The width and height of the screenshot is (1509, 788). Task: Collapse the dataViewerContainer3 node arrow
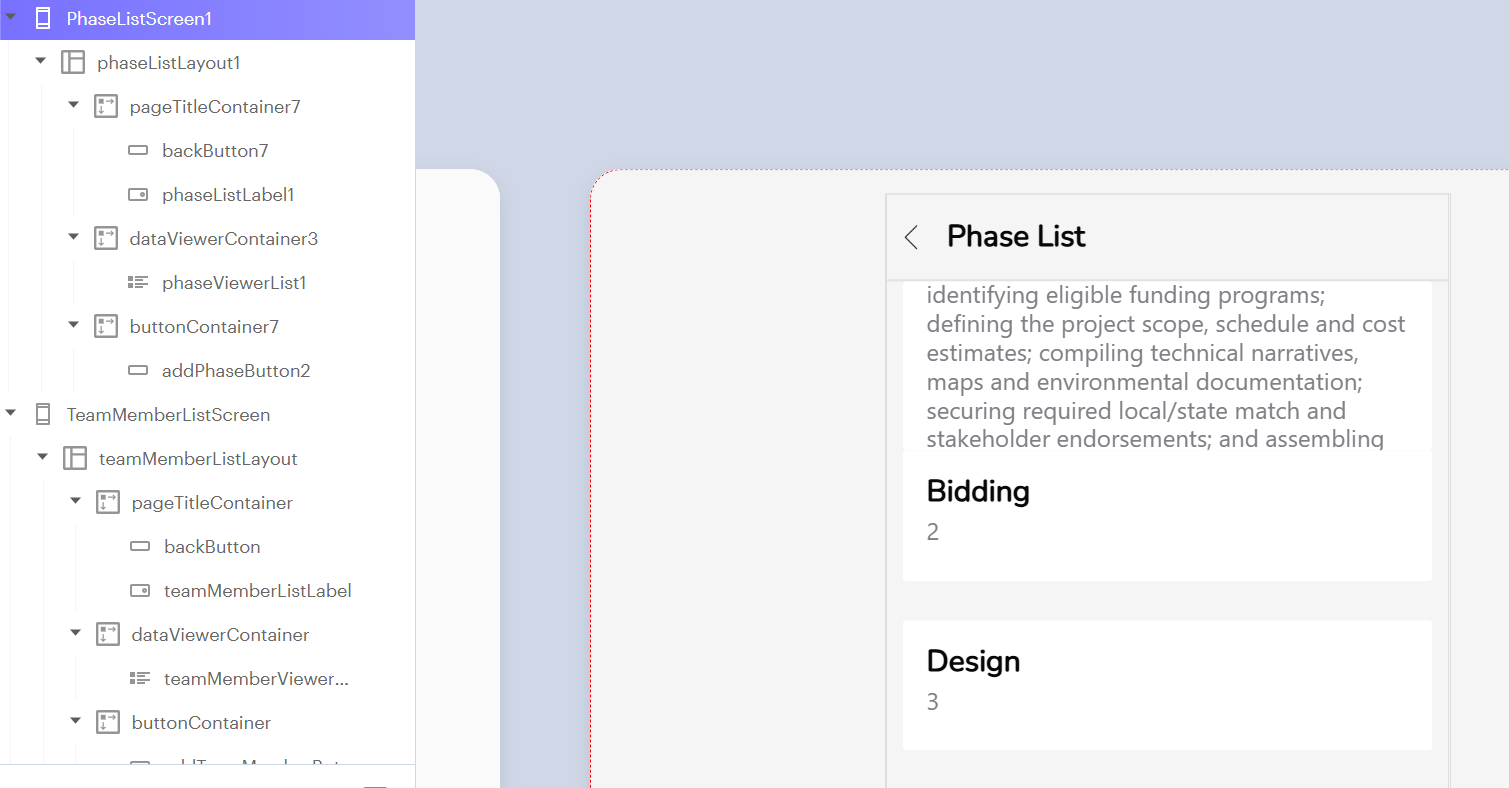[73, 238]
